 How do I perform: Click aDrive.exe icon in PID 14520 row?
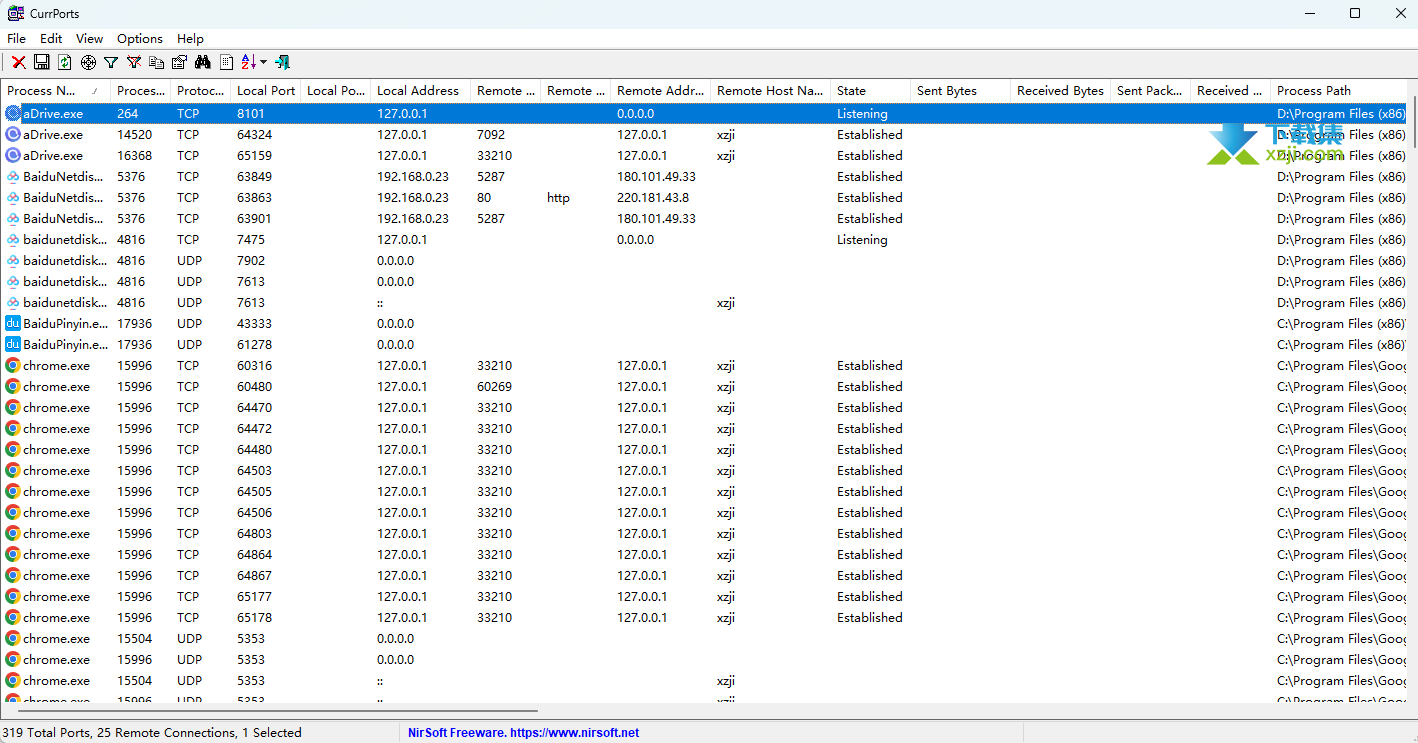(13, 134)
